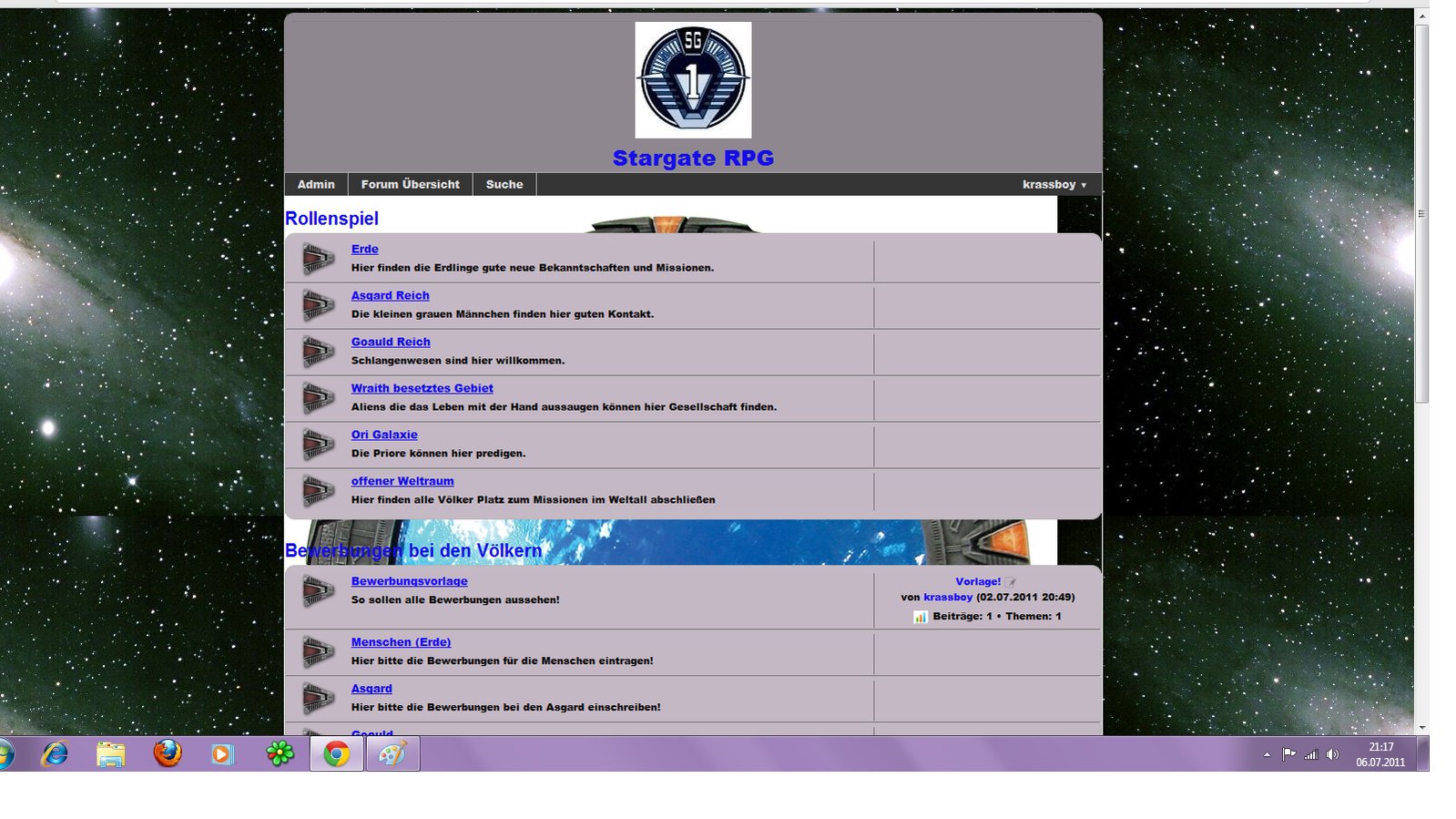
Task: Show hidden system tray icons
Action: coord(1267,754)
